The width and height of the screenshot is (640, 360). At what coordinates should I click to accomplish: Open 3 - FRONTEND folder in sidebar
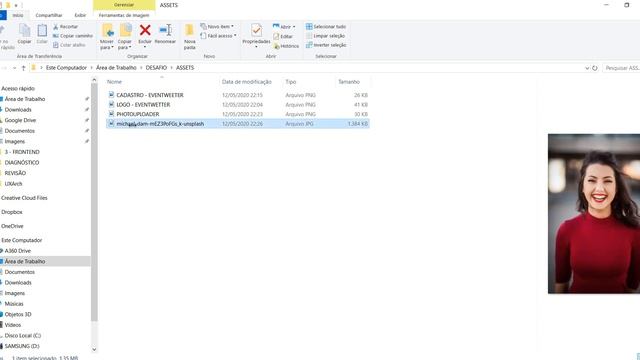pyautogui.click(x=22, y=152)
